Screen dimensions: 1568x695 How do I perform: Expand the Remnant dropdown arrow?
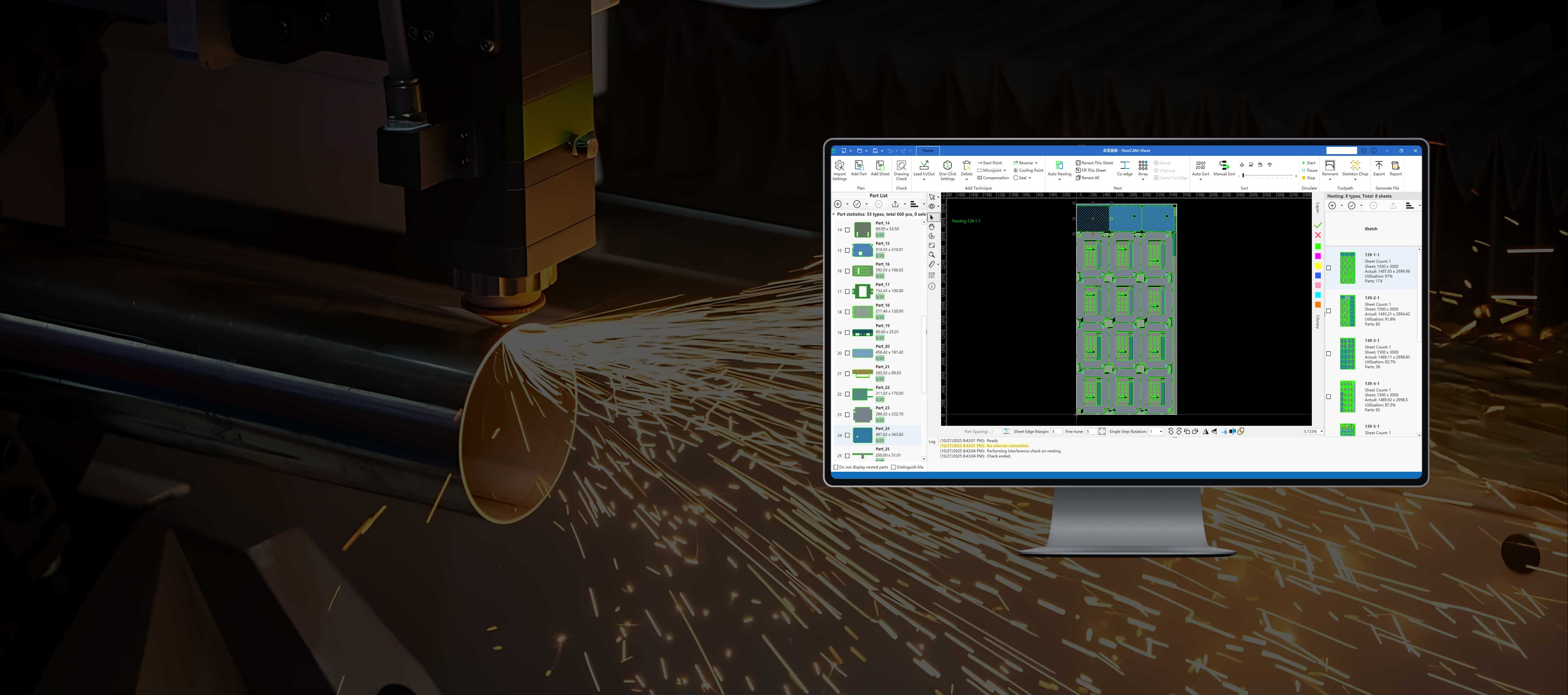tap(1330, 180)
